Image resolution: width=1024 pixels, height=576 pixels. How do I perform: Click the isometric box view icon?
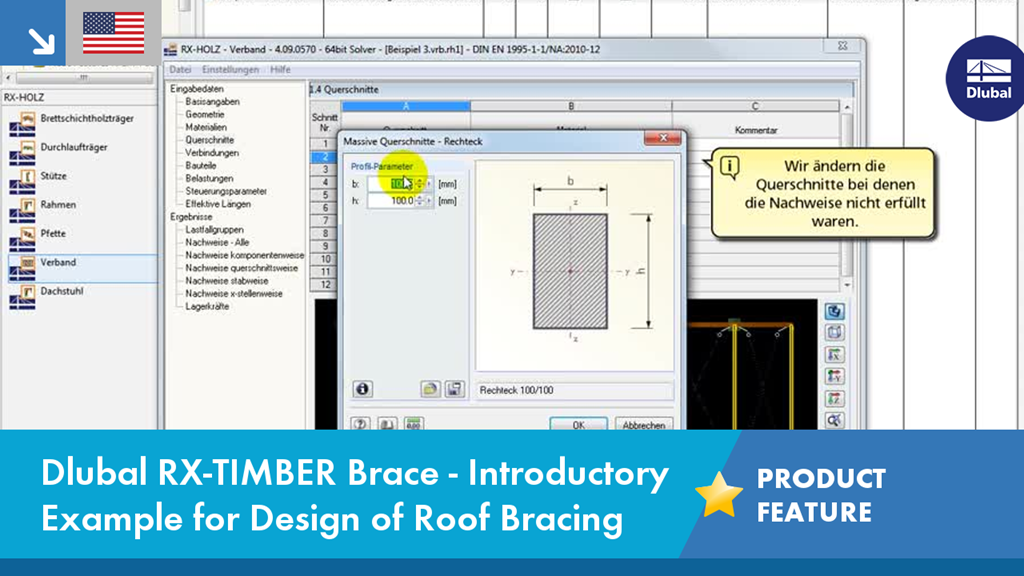(834, 333)
